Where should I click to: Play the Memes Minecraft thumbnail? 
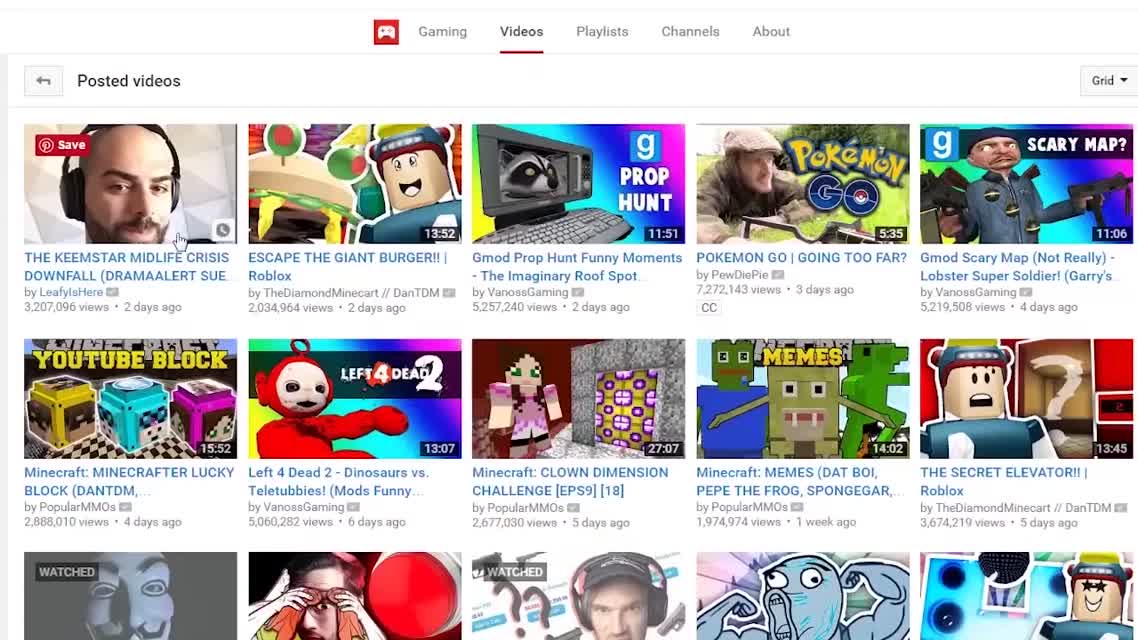(x=803, y=398)
